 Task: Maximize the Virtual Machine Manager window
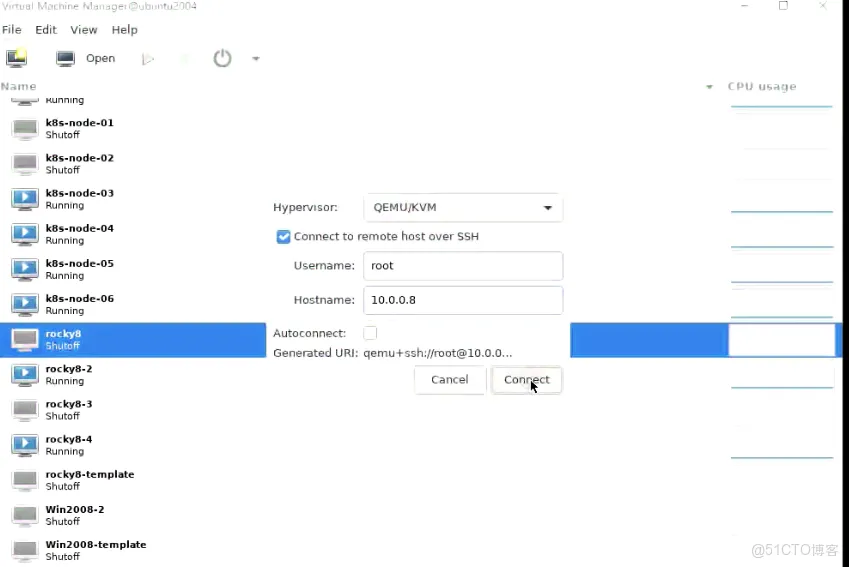tap(783, 6)
